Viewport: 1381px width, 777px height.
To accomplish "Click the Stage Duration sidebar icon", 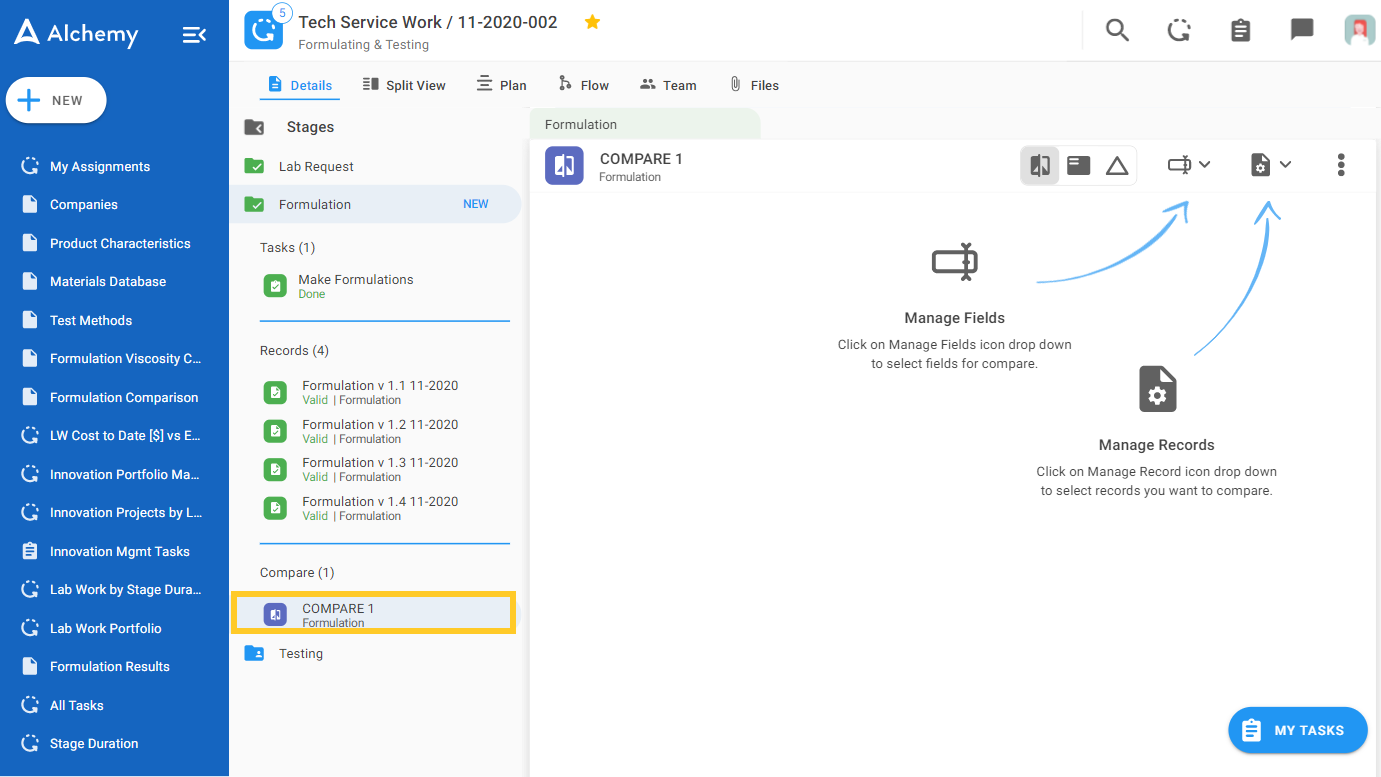I will click(30, 744).
